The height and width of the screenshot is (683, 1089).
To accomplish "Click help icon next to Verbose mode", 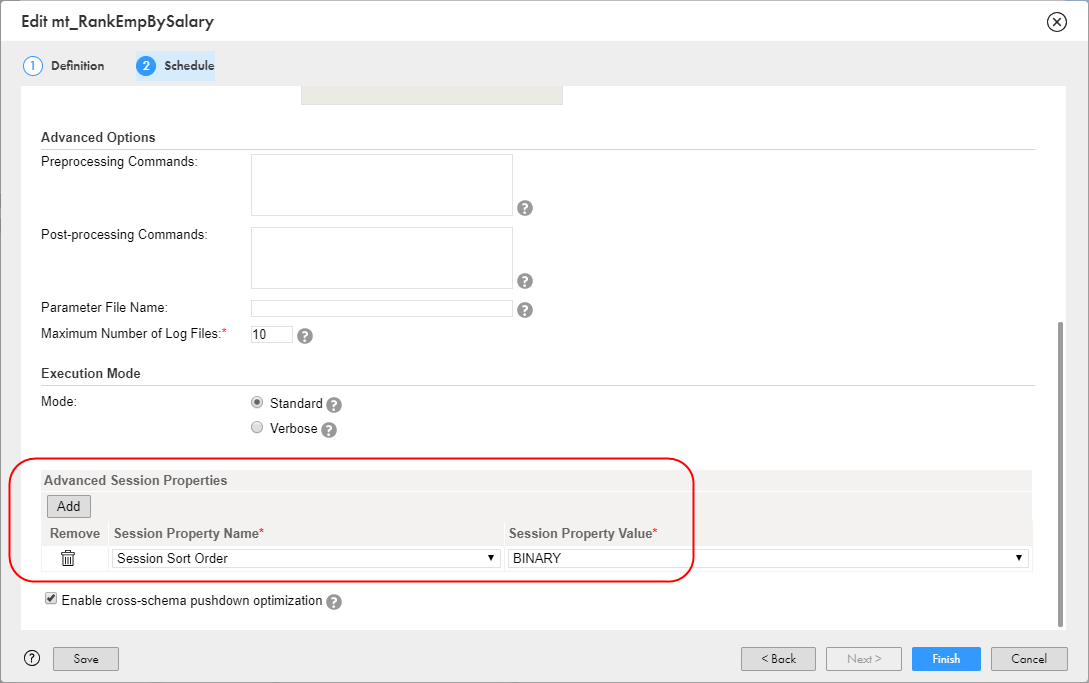I will point(329,430).
